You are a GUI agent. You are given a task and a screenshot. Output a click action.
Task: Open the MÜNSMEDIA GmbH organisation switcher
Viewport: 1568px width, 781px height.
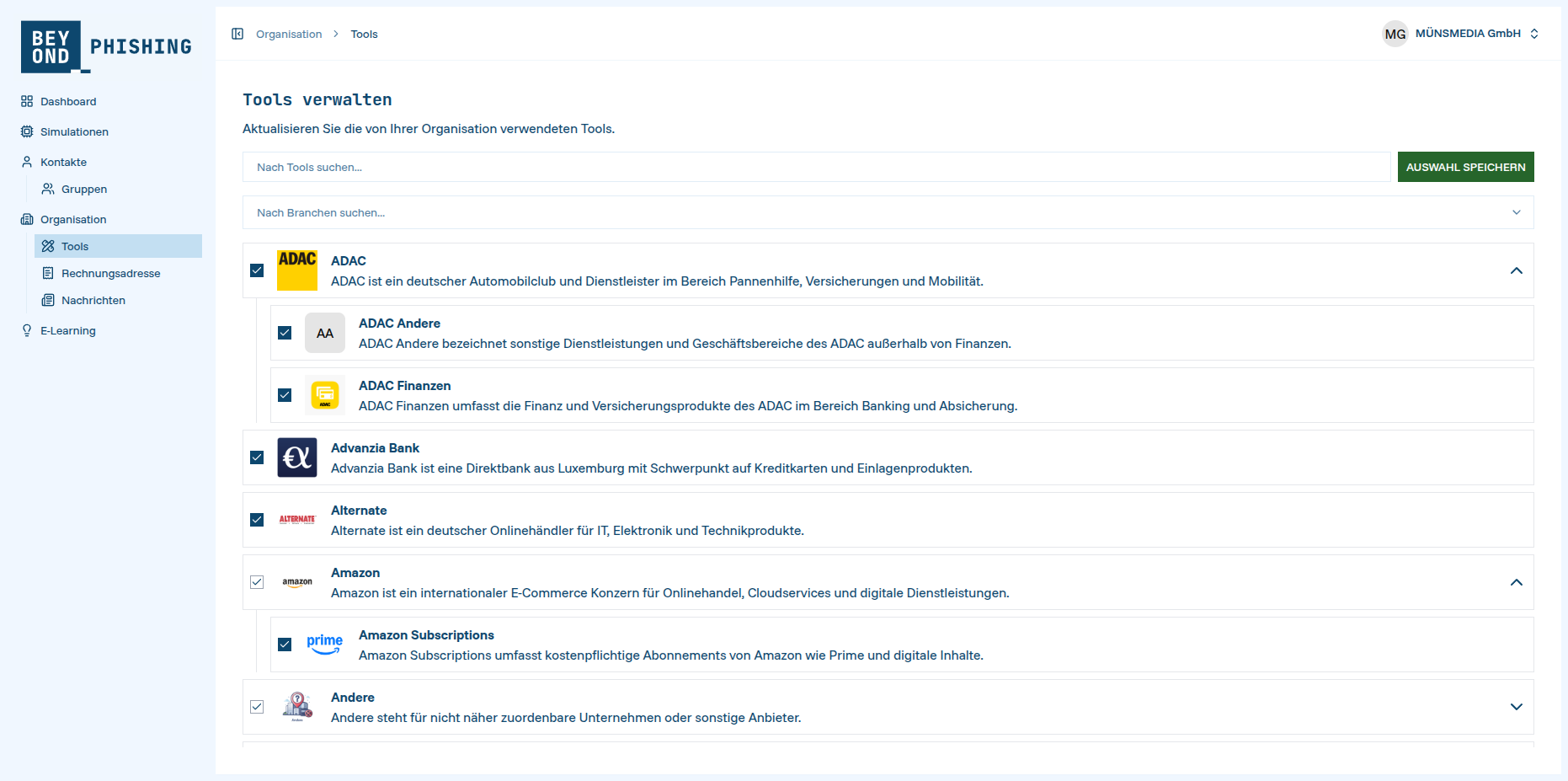[1462, 34]
